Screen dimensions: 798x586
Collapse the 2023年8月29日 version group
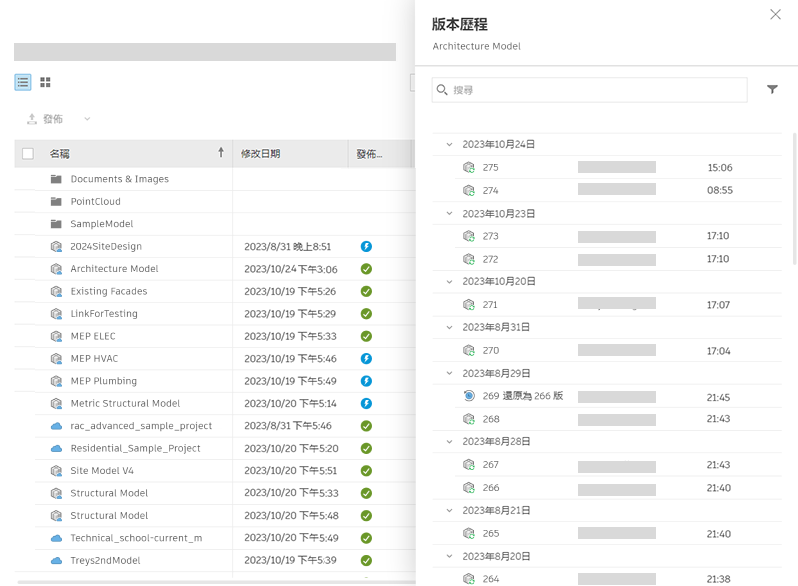click(449, 373)
